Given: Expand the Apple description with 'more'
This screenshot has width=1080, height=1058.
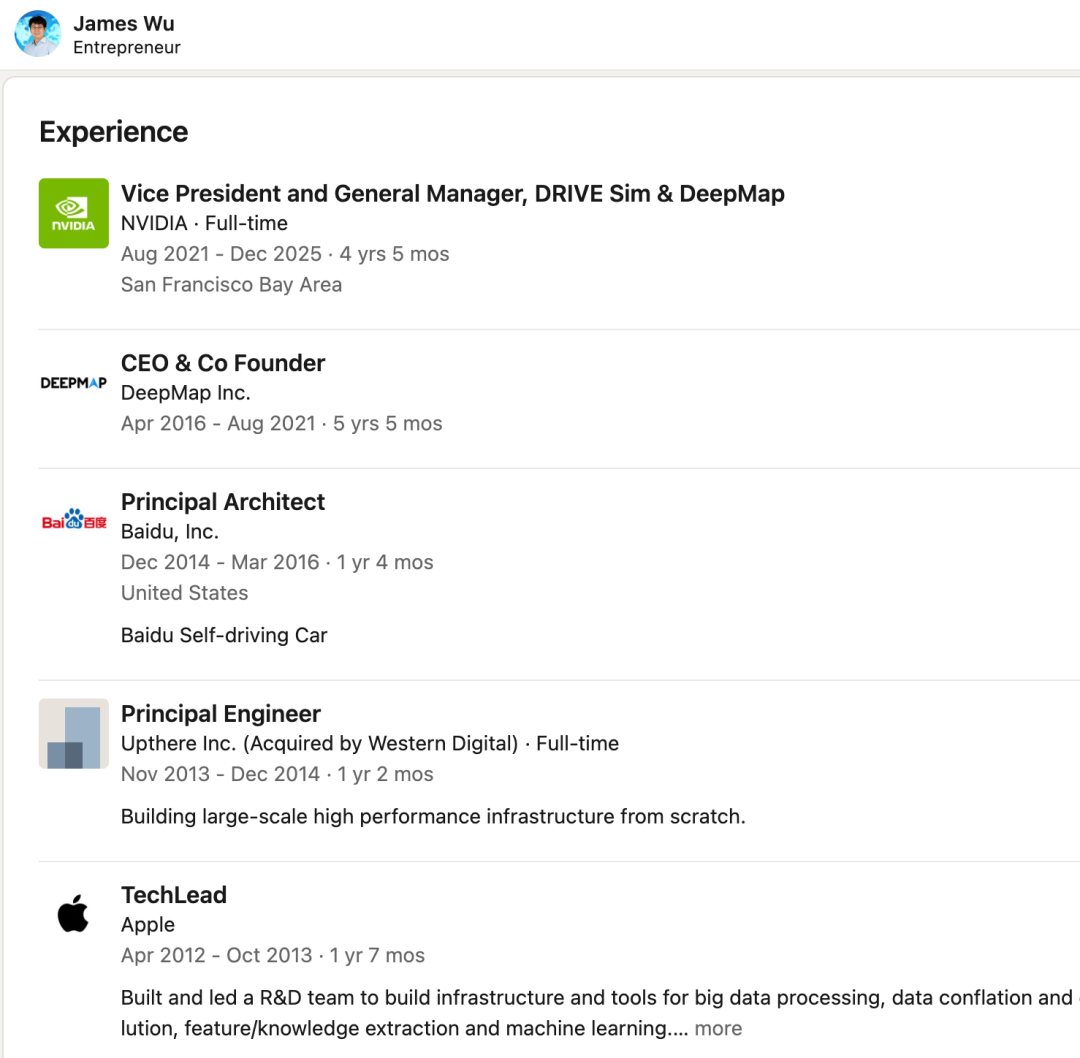Looking at the screenshot, I should 718,1028.
